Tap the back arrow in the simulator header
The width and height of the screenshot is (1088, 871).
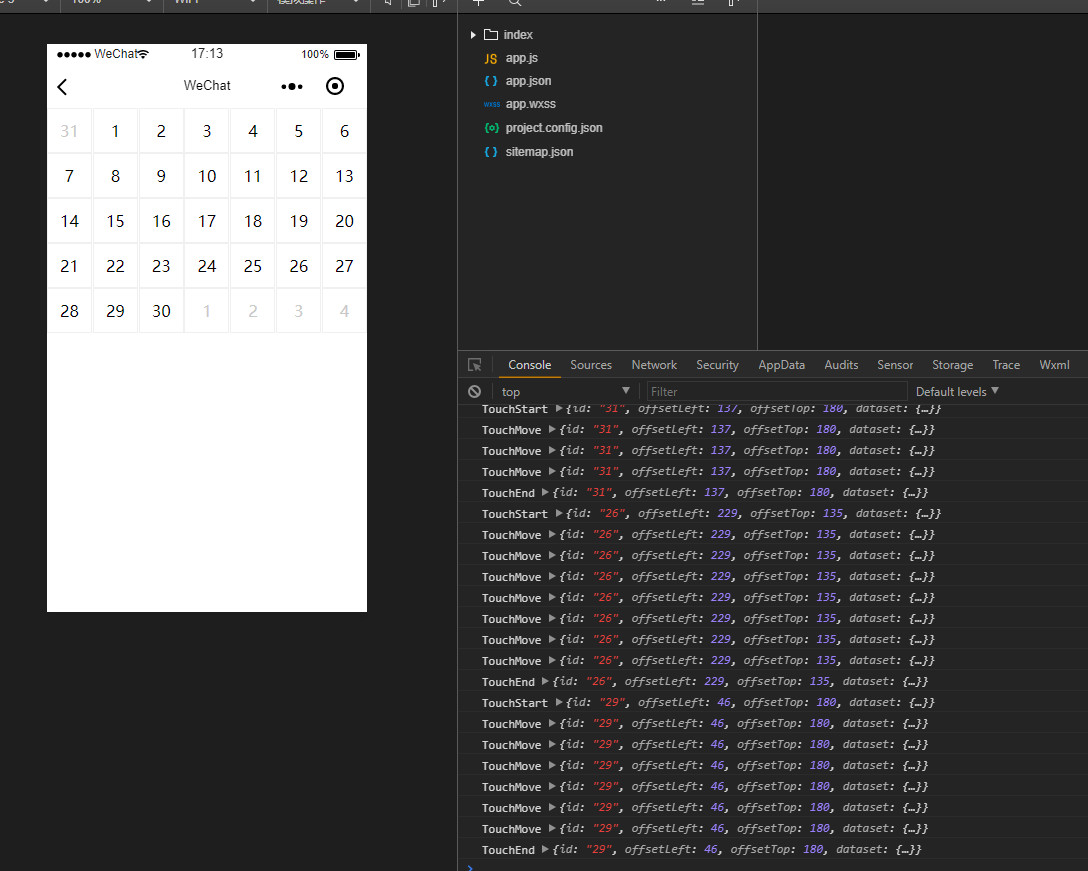tap(62, 87)
